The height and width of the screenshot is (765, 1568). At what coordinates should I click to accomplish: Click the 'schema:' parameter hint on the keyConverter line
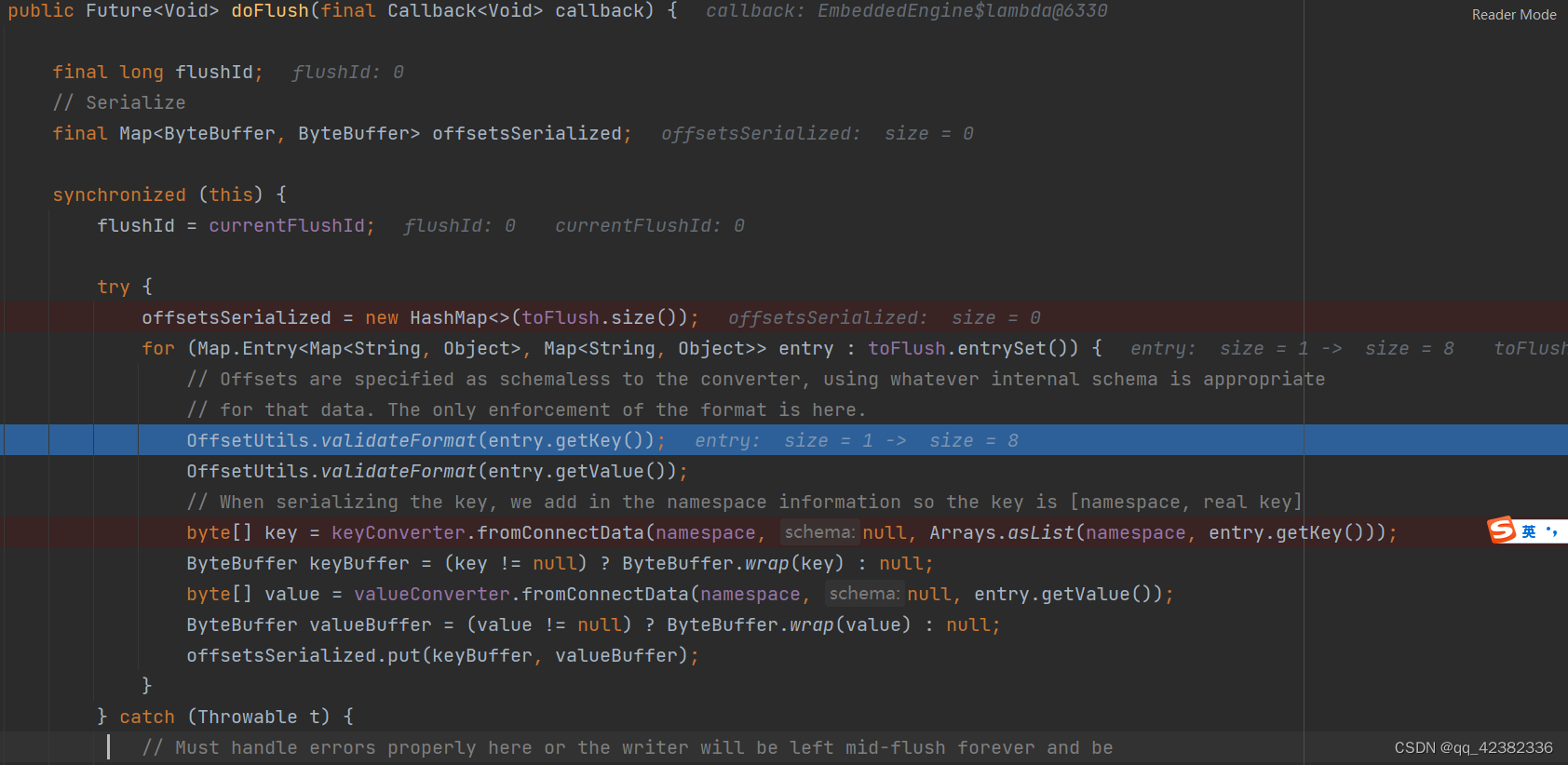click(x=819, y=532)
